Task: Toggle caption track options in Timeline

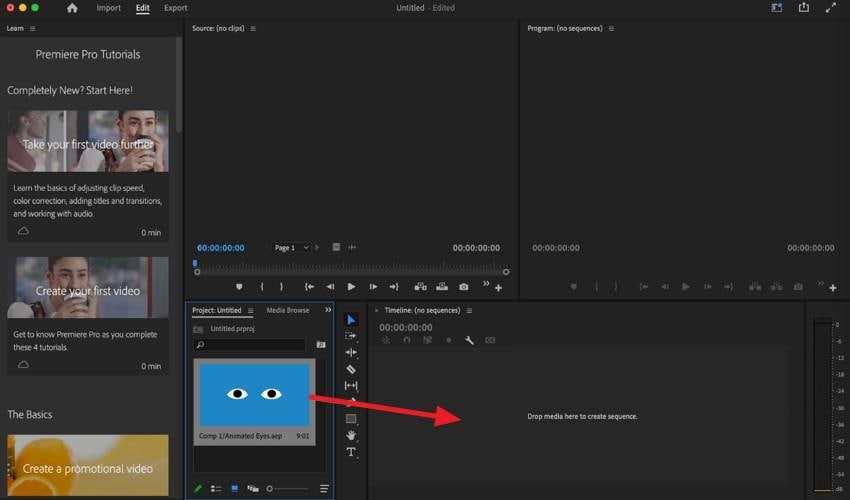Action: pyautogui.click(x=490, y=340)
